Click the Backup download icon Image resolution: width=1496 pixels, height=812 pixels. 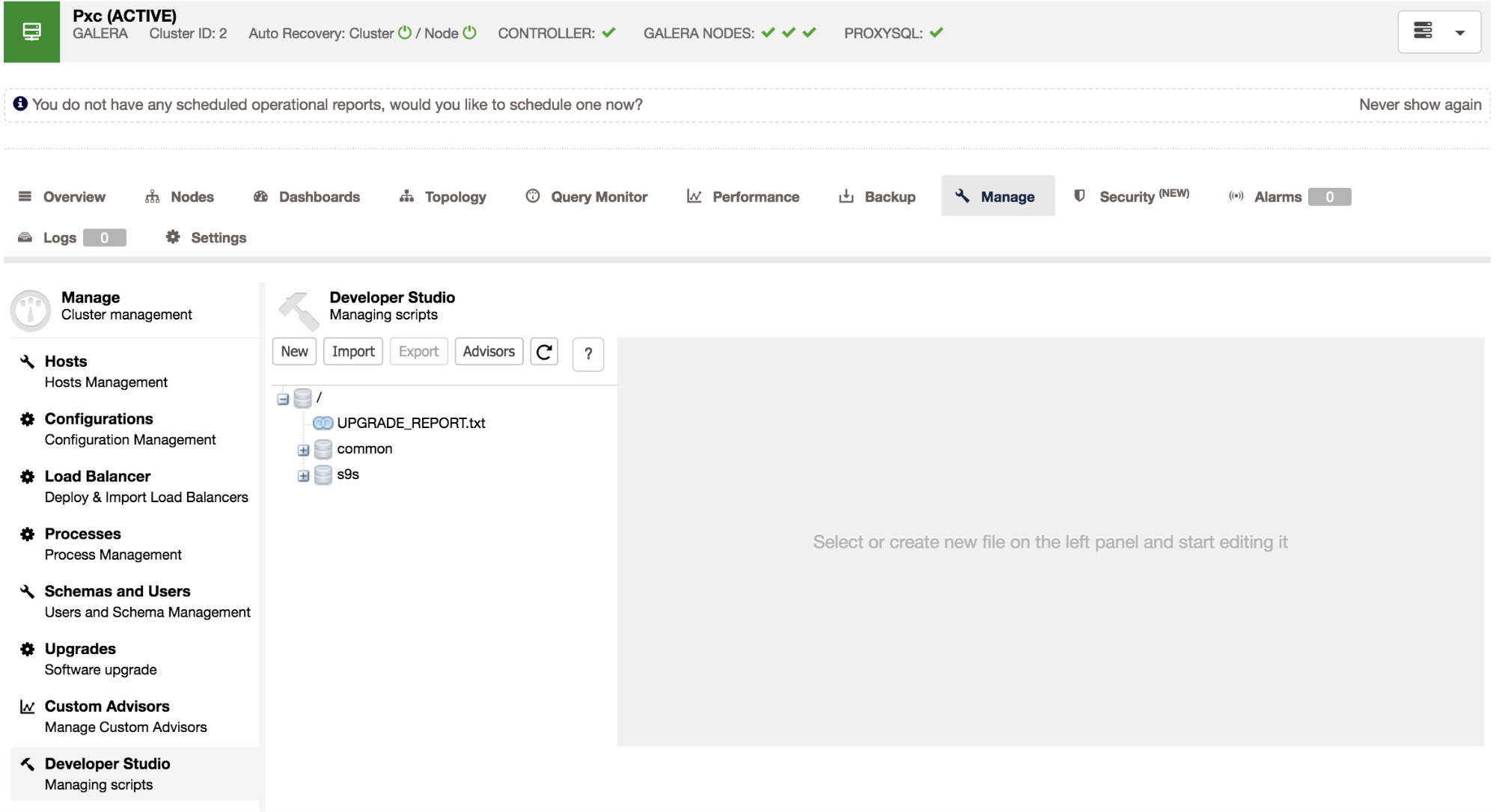pos(846,196)
